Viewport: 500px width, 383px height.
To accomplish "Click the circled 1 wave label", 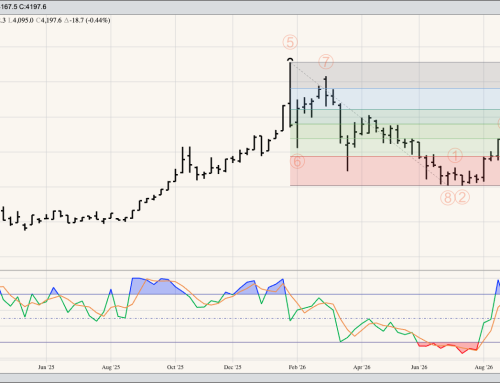I will coord(455,155).
